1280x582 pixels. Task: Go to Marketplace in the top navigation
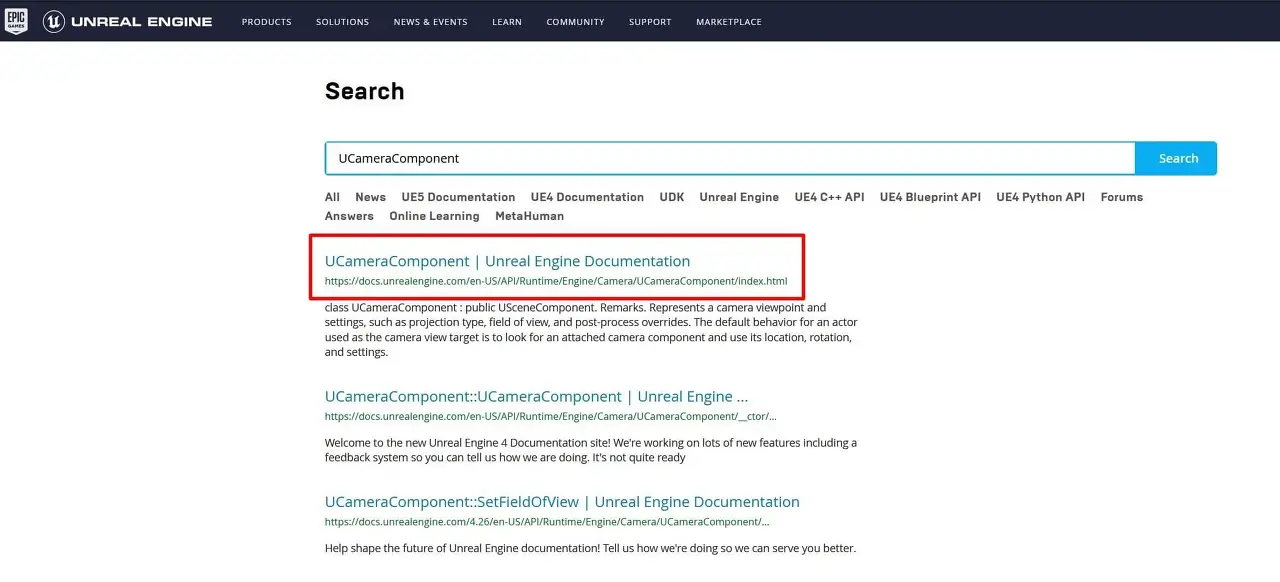click(729, 22)
